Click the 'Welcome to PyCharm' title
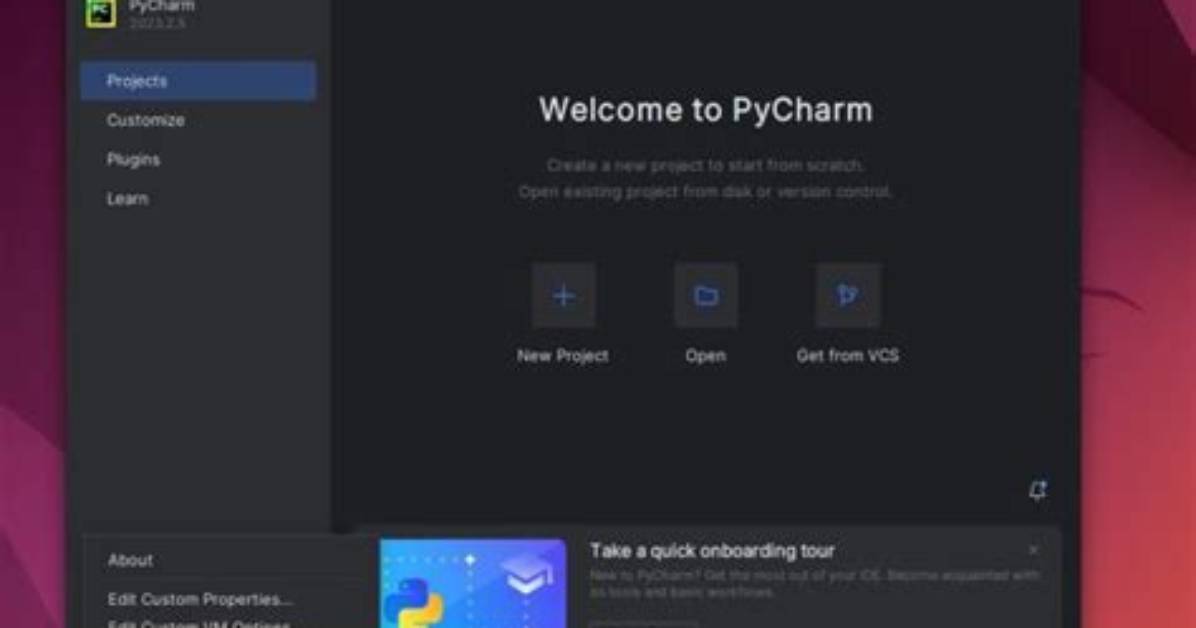 [706, 110]
